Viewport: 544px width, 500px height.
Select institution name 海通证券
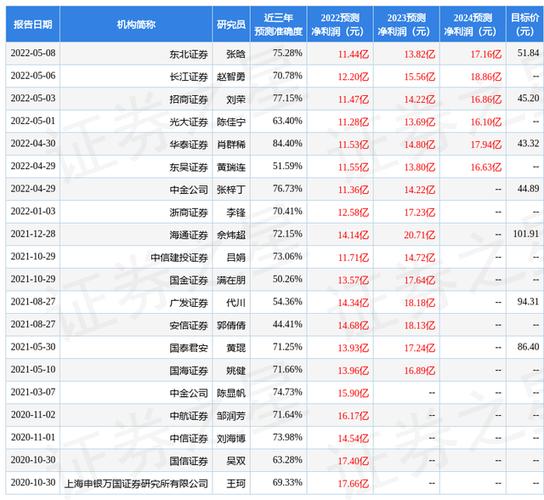pyautogui.click(x=188, y=235)
